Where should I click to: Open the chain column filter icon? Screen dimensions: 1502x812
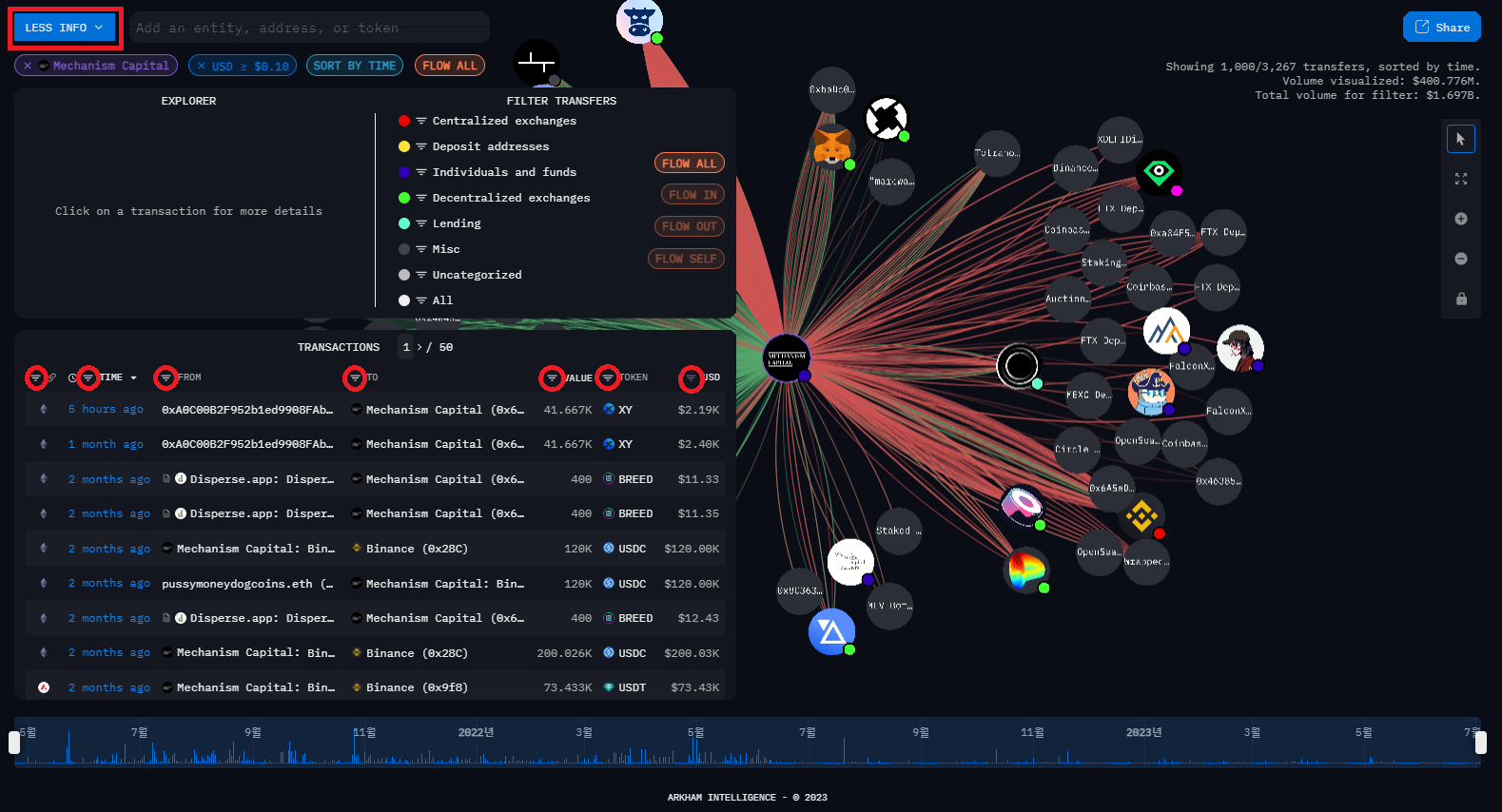pos(36,377)
